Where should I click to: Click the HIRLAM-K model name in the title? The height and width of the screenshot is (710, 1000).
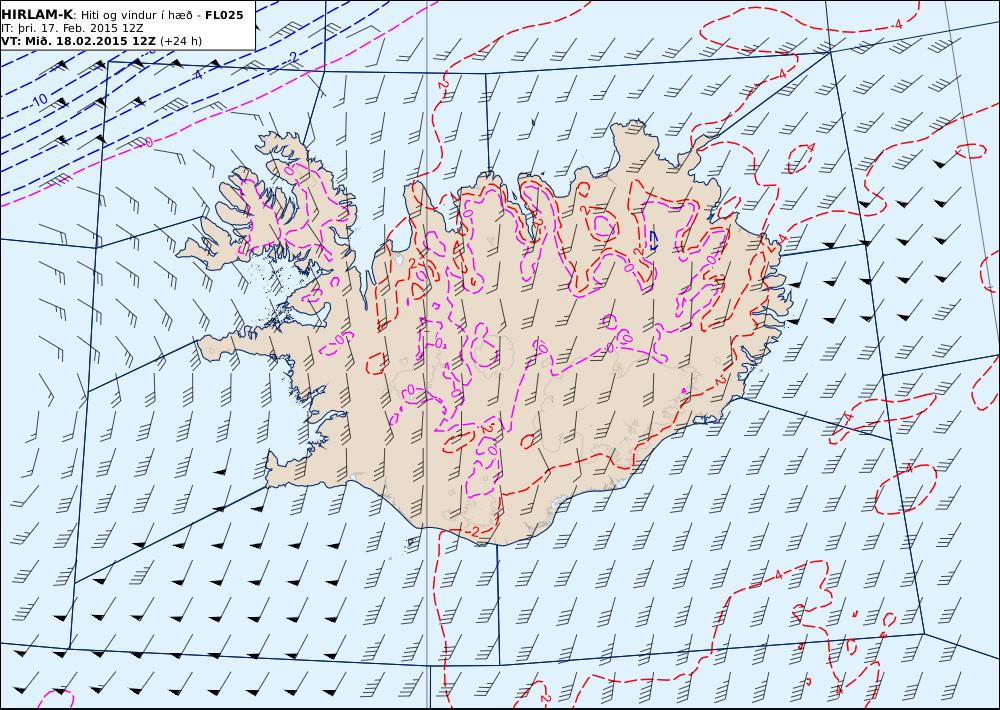click(37, 15)
